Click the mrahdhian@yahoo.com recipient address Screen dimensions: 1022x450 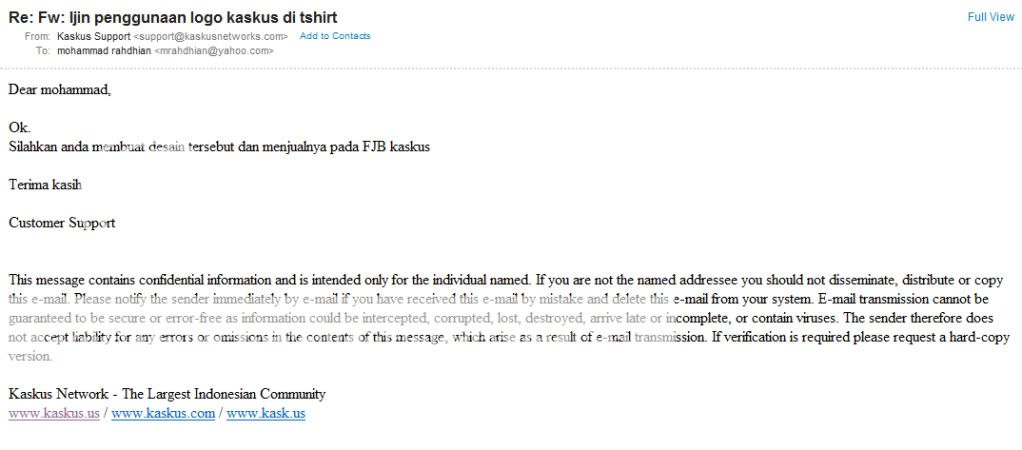[213, 50]
